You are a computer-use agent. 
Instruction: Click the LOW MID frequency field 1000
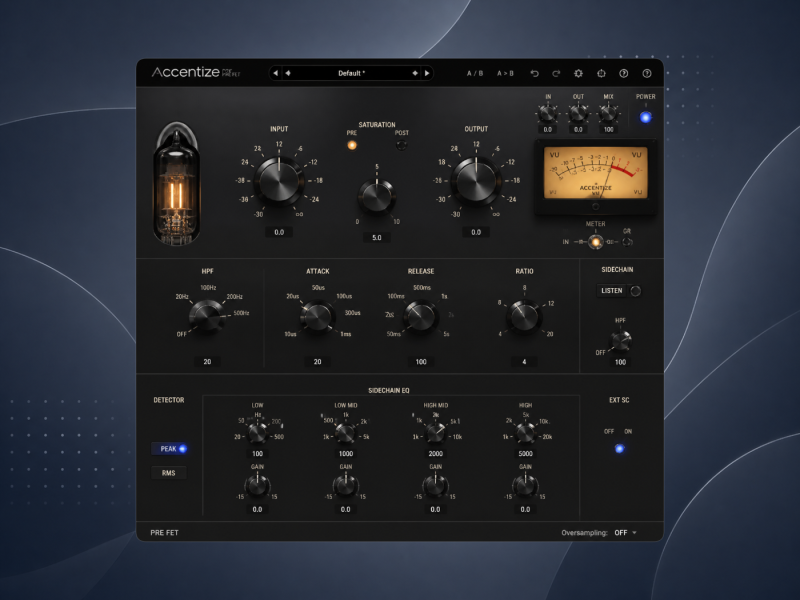pos(345,454)
